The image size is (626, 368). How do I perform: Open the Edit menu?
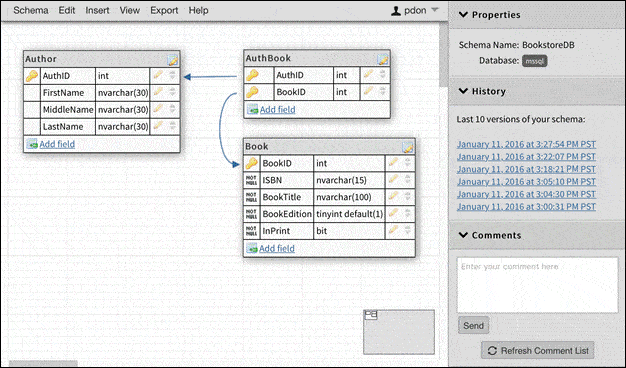click(x=67, y=10)
